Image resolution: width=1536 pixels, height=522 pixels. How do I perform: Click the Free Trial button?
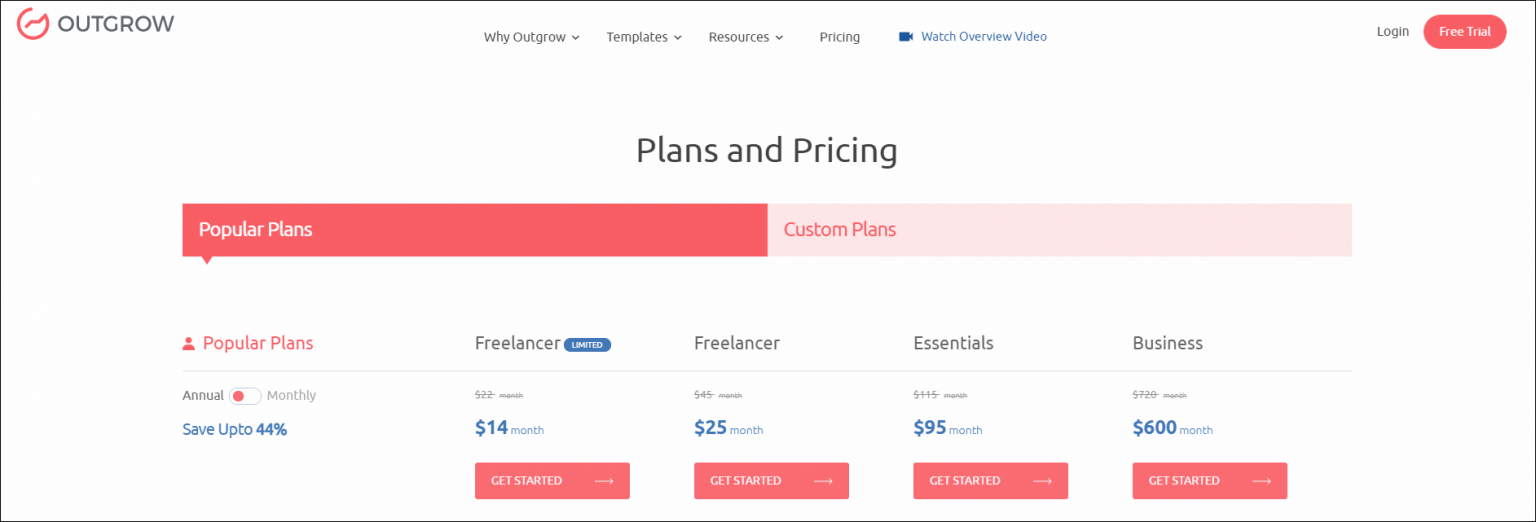point(1464,32)
